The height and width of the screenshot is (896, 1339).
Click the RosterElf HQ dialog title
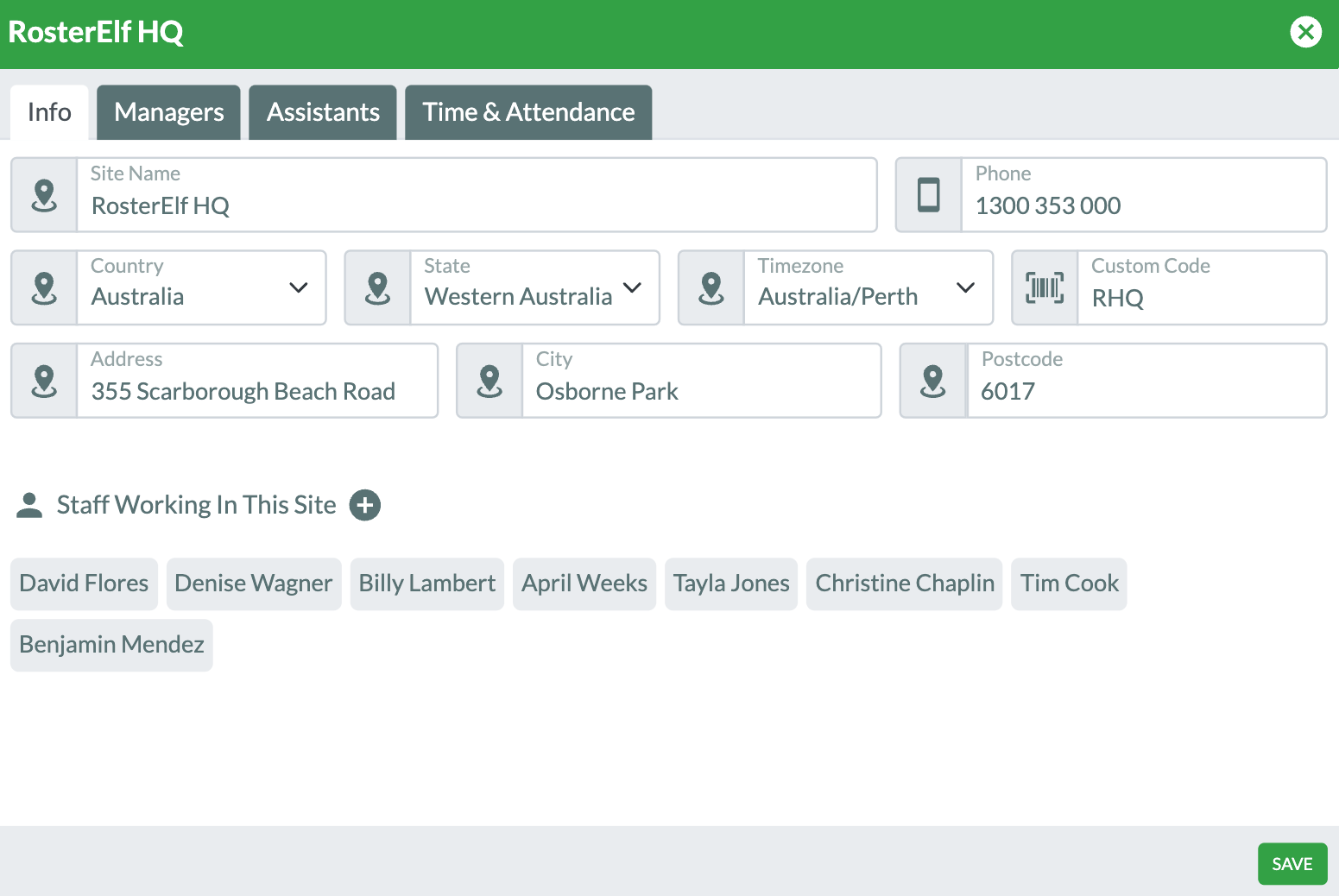tap(96, 32)
